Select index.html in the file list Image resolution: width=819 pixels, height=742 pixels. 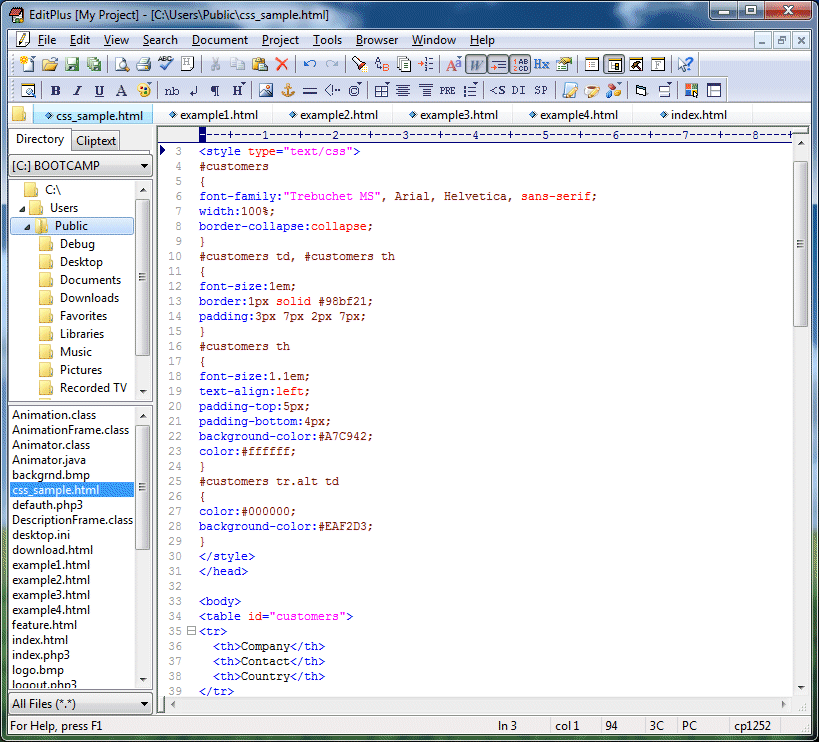click(x=39, y=640)
